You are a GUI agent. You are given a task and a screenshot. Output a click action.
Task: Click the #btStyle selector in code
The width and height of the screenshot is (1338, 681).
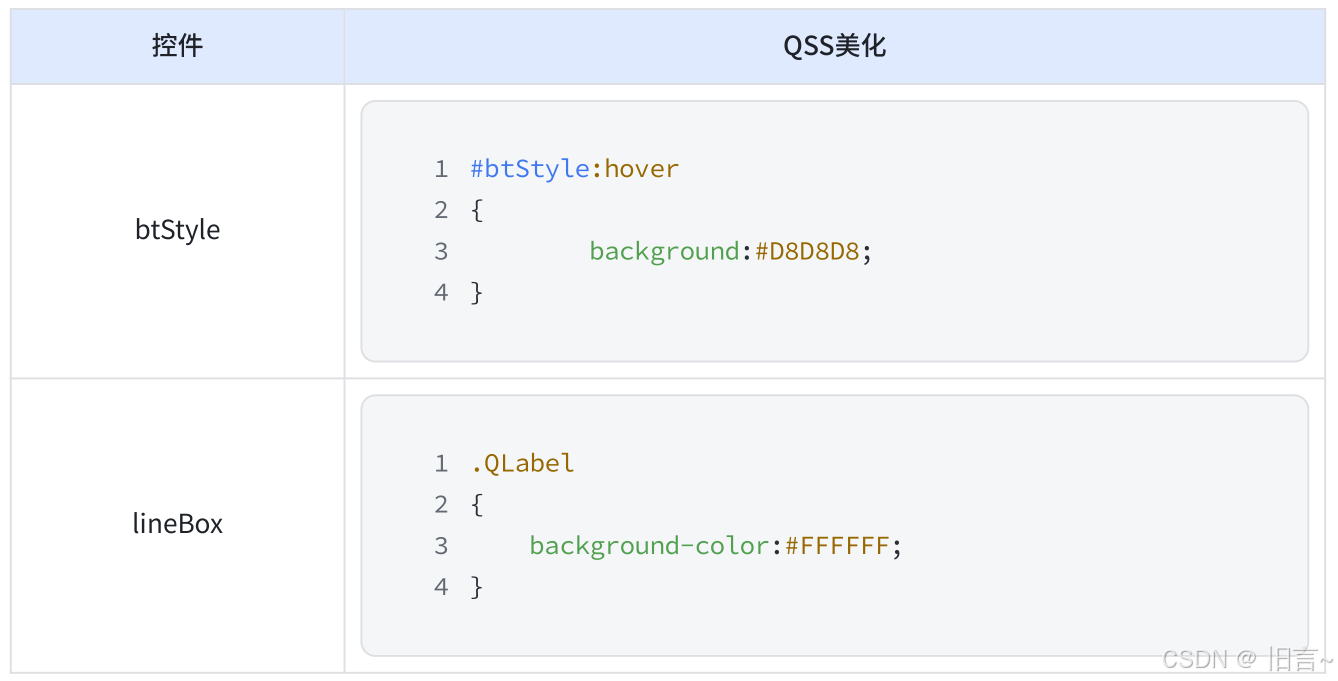click(530, 169)
